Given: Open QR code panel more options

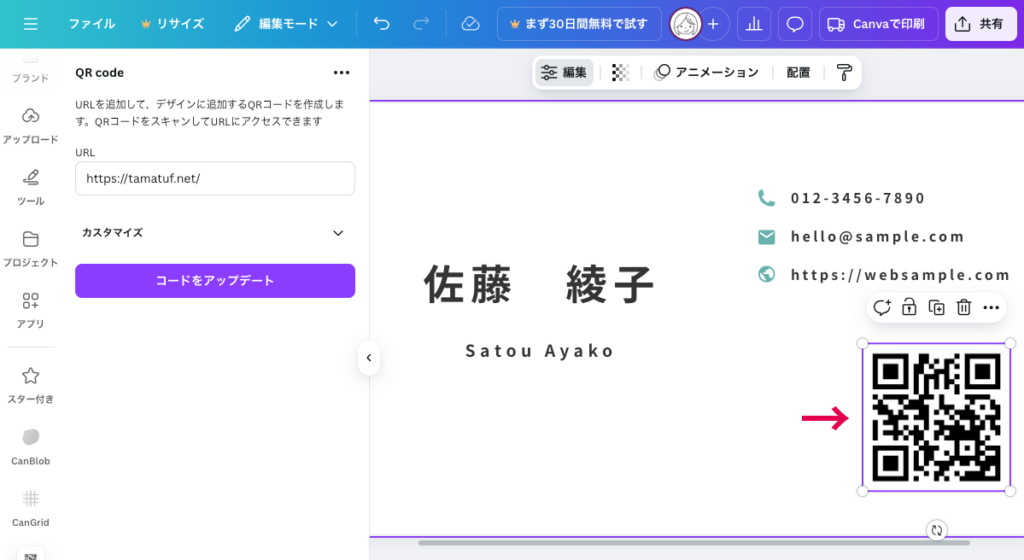Looking at the screenshot, I should [x=342, y=72].
